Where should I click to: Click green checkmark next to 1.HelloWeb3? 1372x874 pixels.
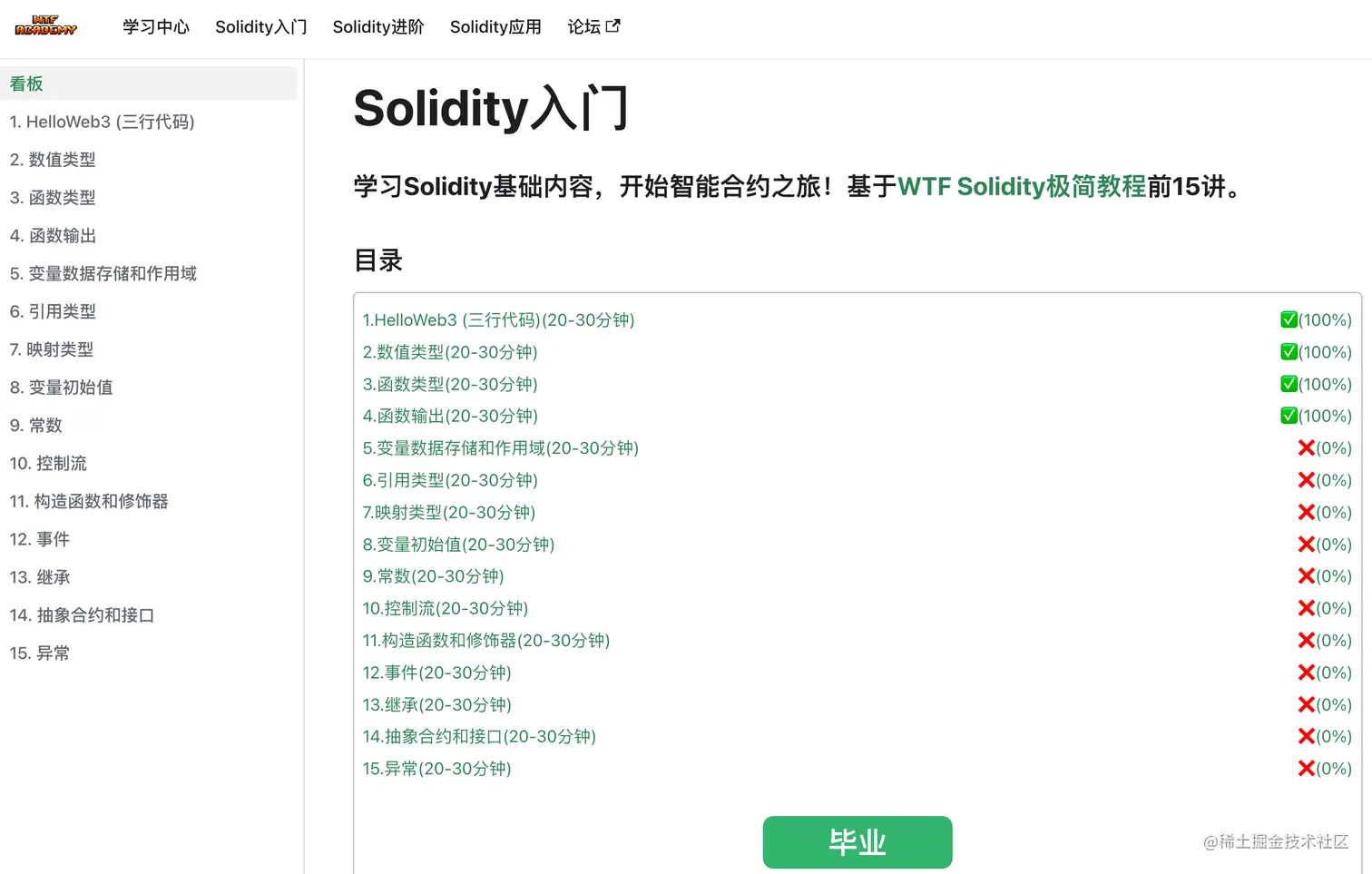coord(1289,319)
